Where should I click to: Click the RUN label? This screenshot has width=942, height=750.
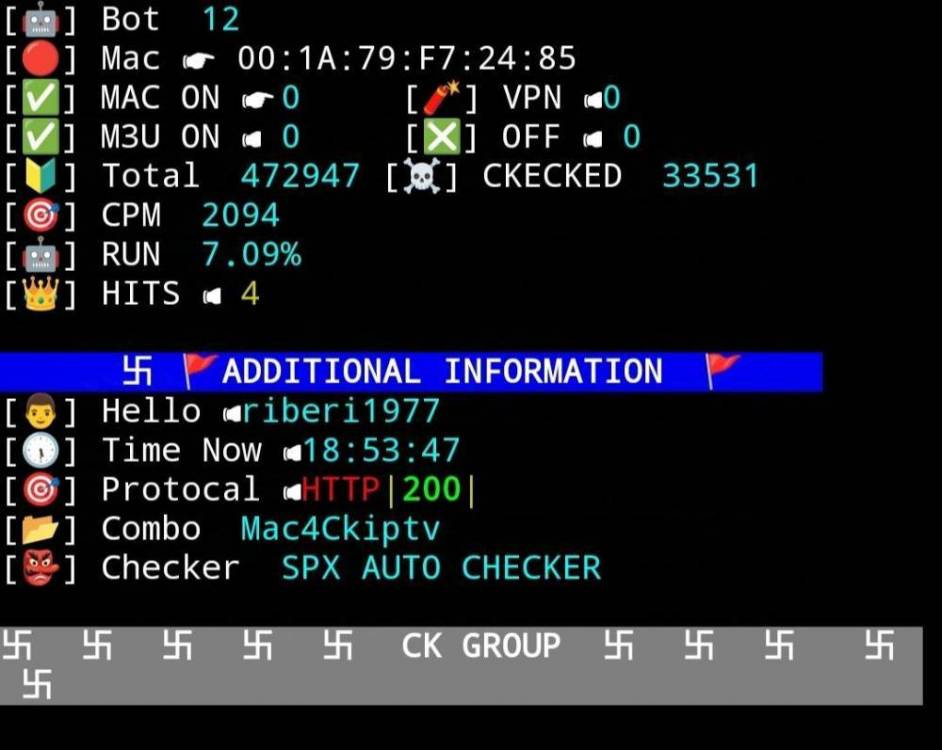(131, 254)
